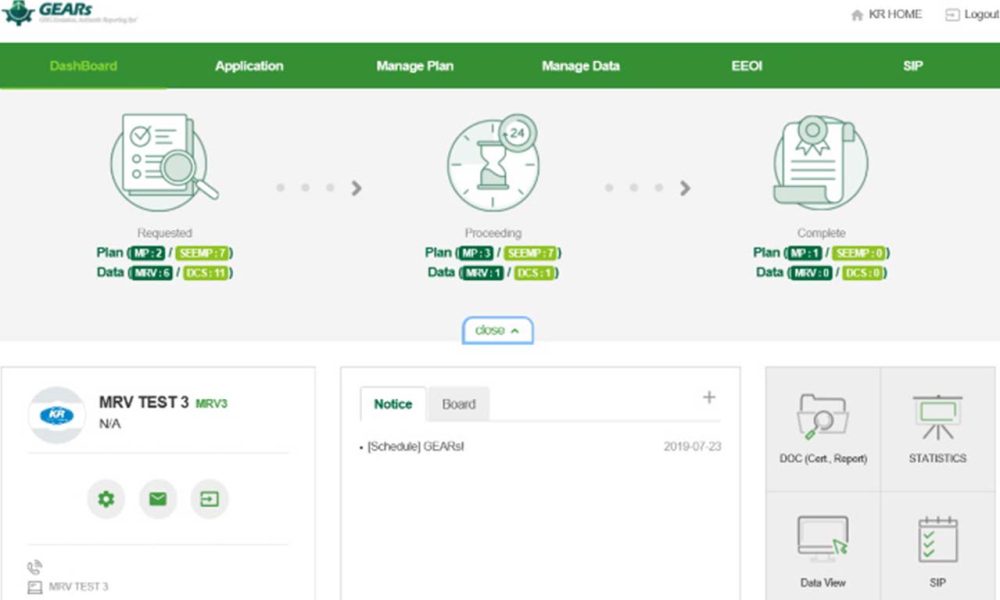The height and width of the screenshot is (600, 1000).
Task: Select MP:2 badge under Requested
Action: click(x=148, y=253)
